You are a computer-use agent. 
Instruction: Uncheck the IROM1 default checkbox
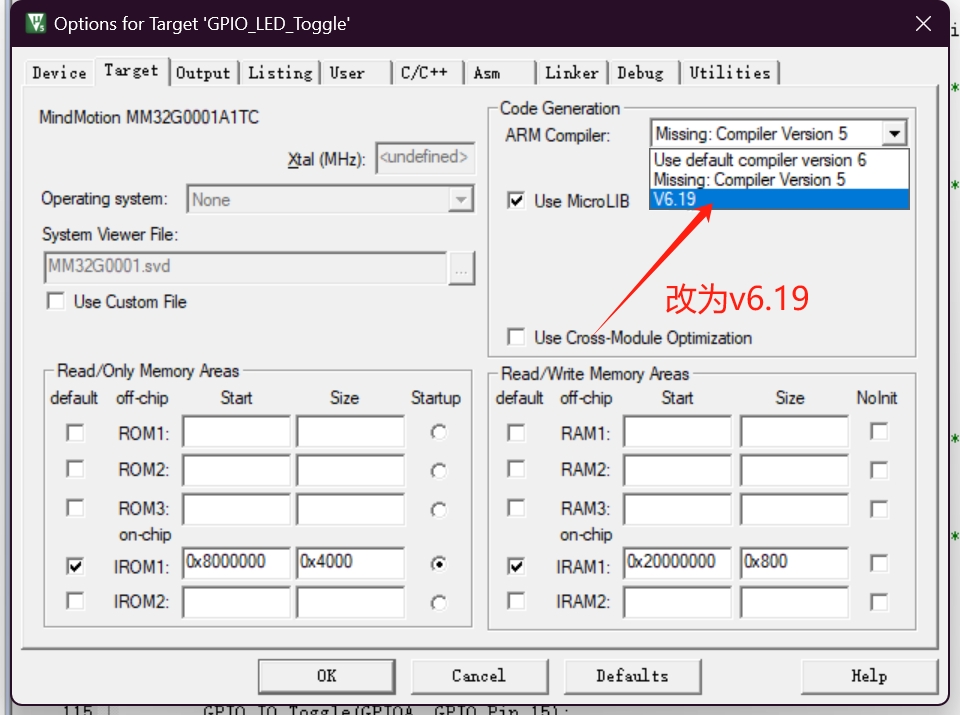pyautogui.click(x=75, y=566)
